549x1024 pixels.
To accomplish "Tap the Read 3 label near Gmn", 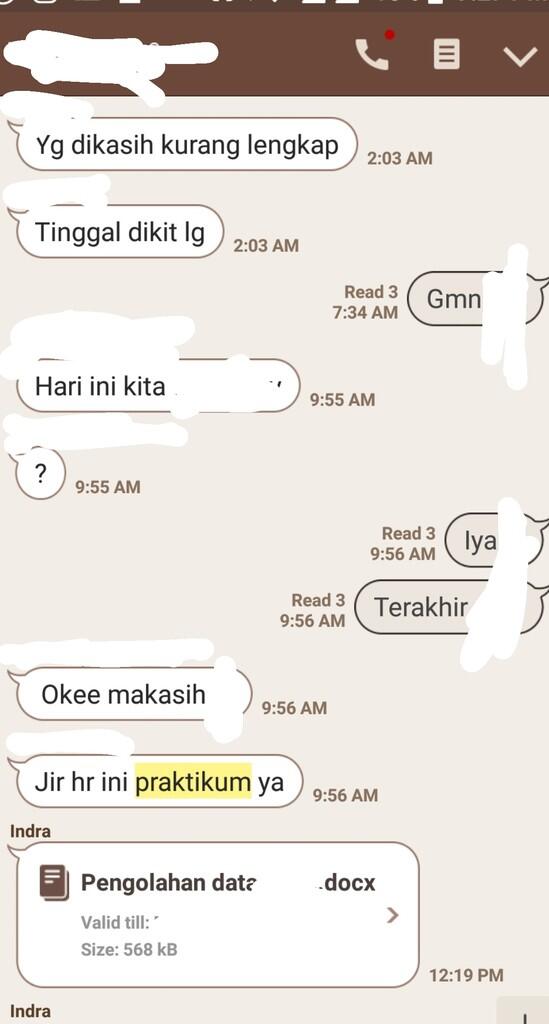I will pyautogui.click(x=371, y=292).
